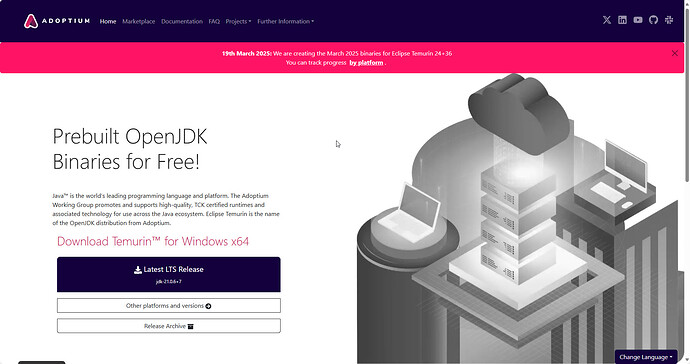Dismiss the pink announcement banner
Screen dimensions: 690x364
tap(675, 53)
